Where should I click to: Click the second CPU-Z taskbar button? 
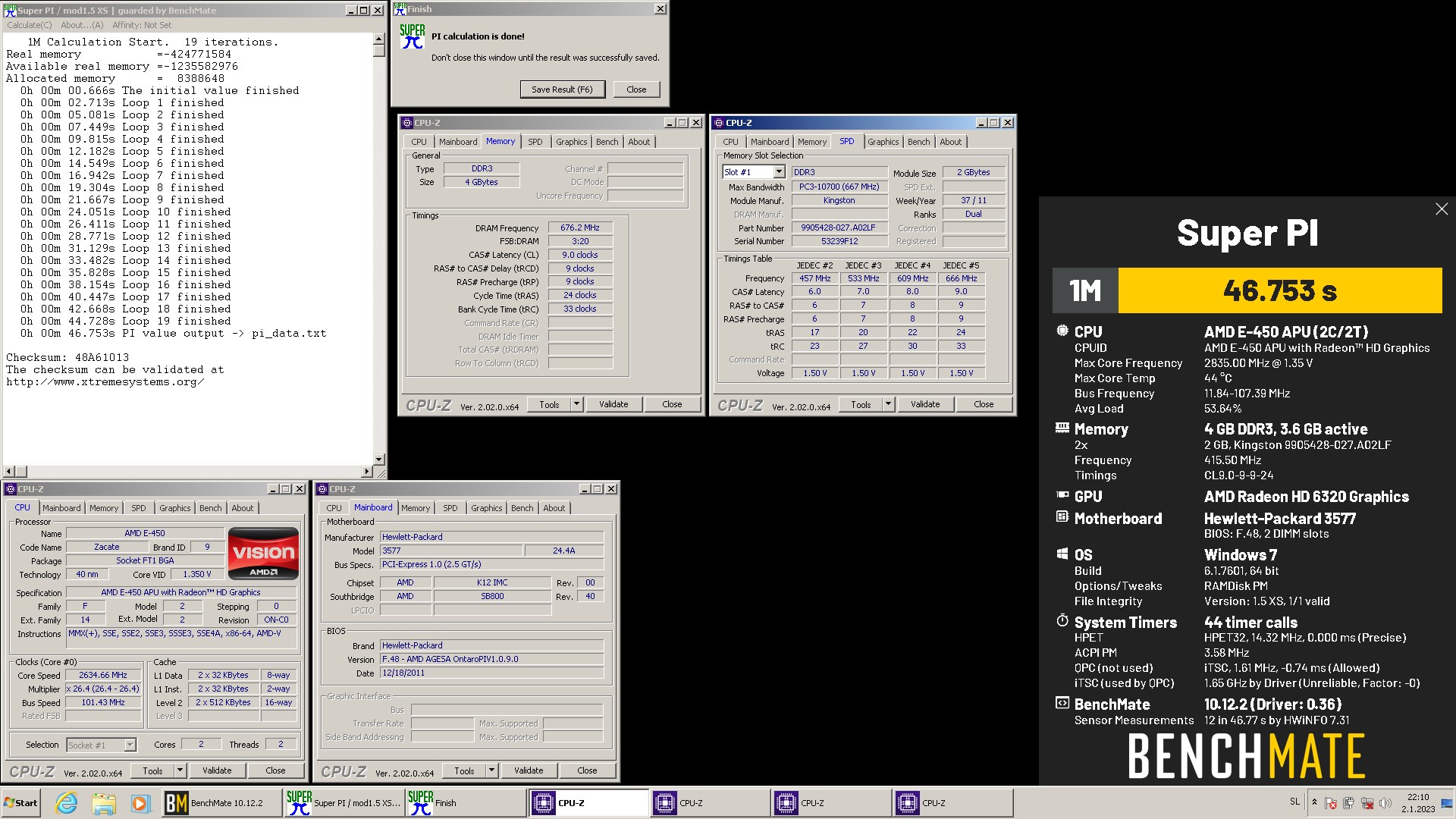pyautogui.click(x=709, y=802)
